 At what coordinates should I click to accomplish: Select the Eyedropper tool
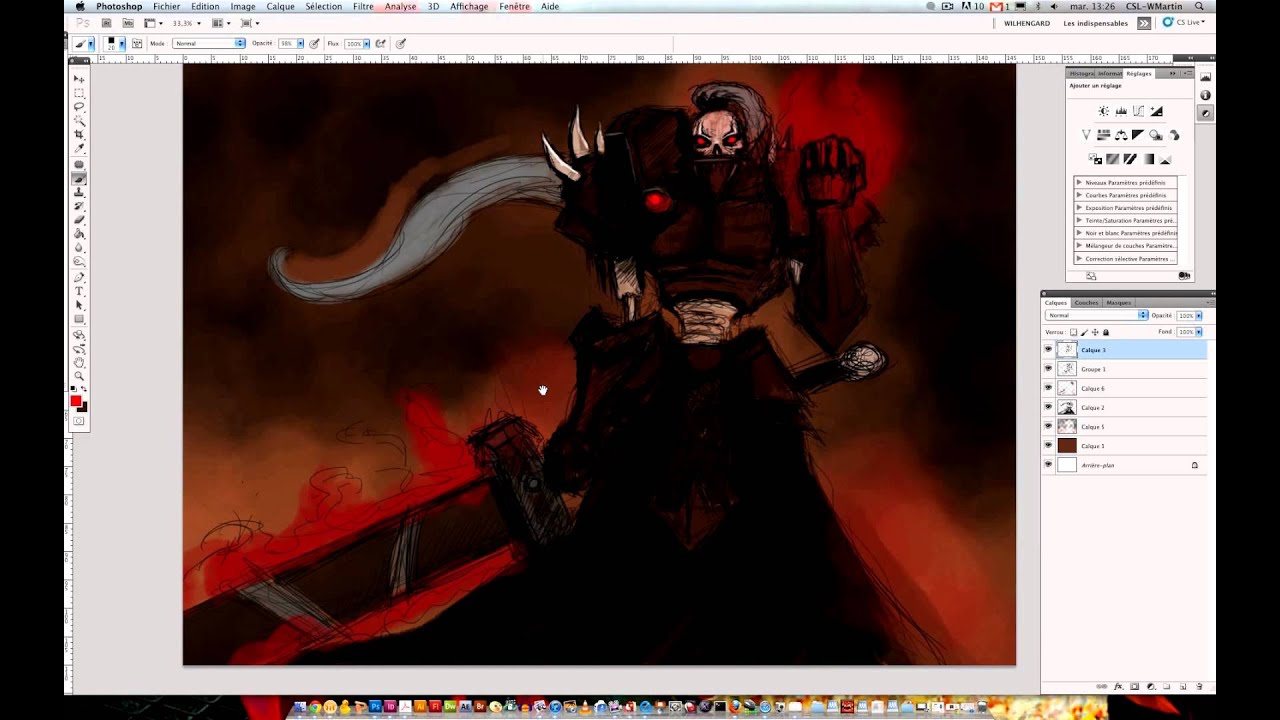(x=79, y=148)
